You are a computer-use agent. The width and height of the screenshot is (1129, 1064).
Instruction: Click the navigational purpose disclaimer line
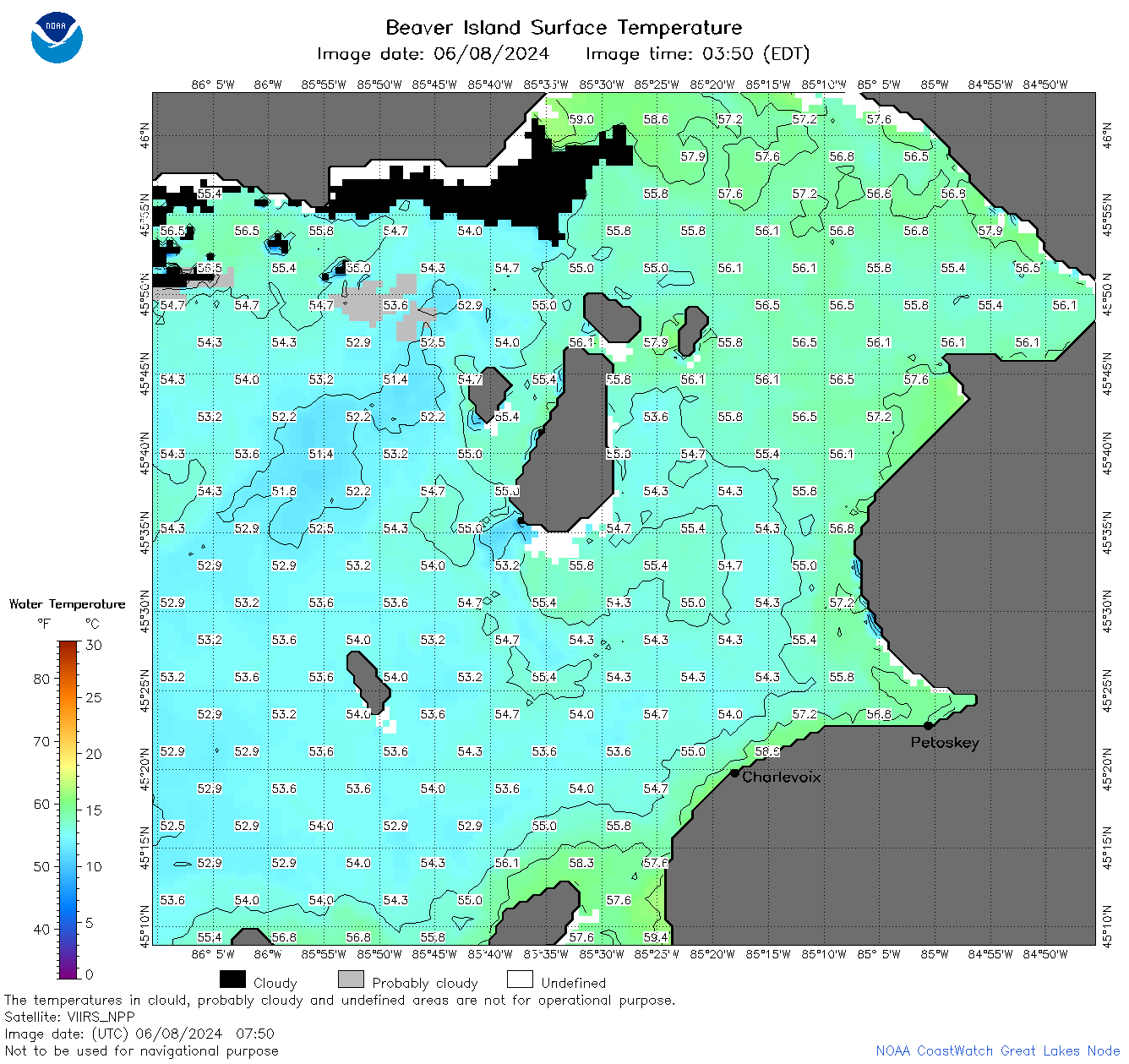tap(141, 1050)
